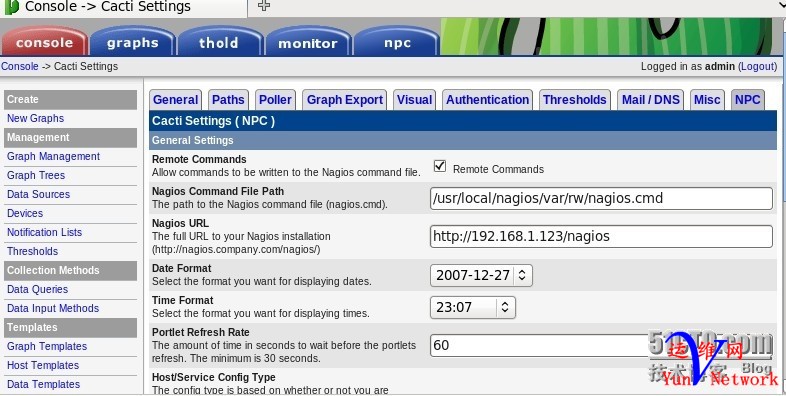Screen dimensions: 786x396
Task: Select the Mail / DNS settings tab
Action: pos(651,100)
